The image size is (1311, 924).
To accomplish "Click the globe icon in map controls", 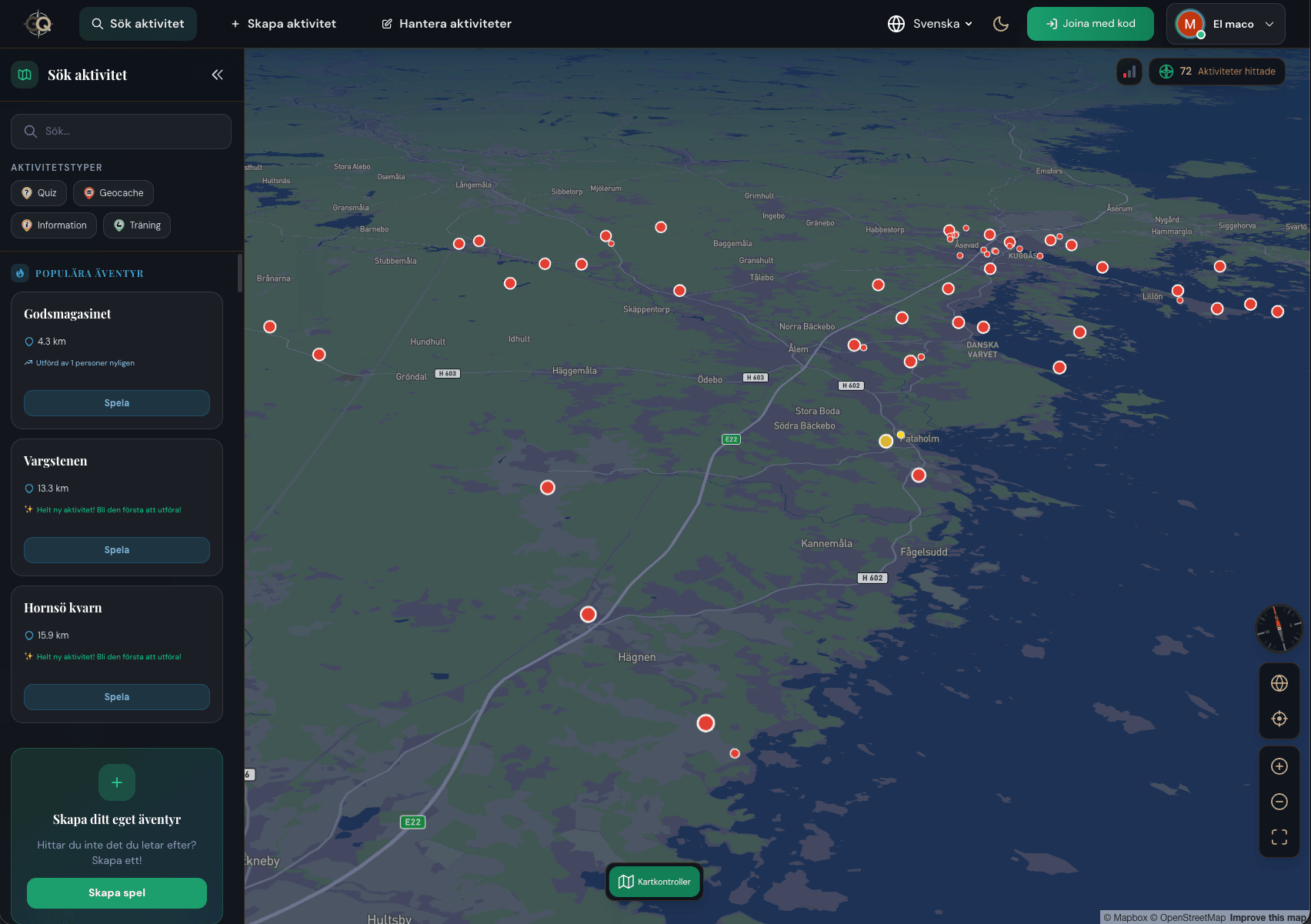I will pos(1279,683).
